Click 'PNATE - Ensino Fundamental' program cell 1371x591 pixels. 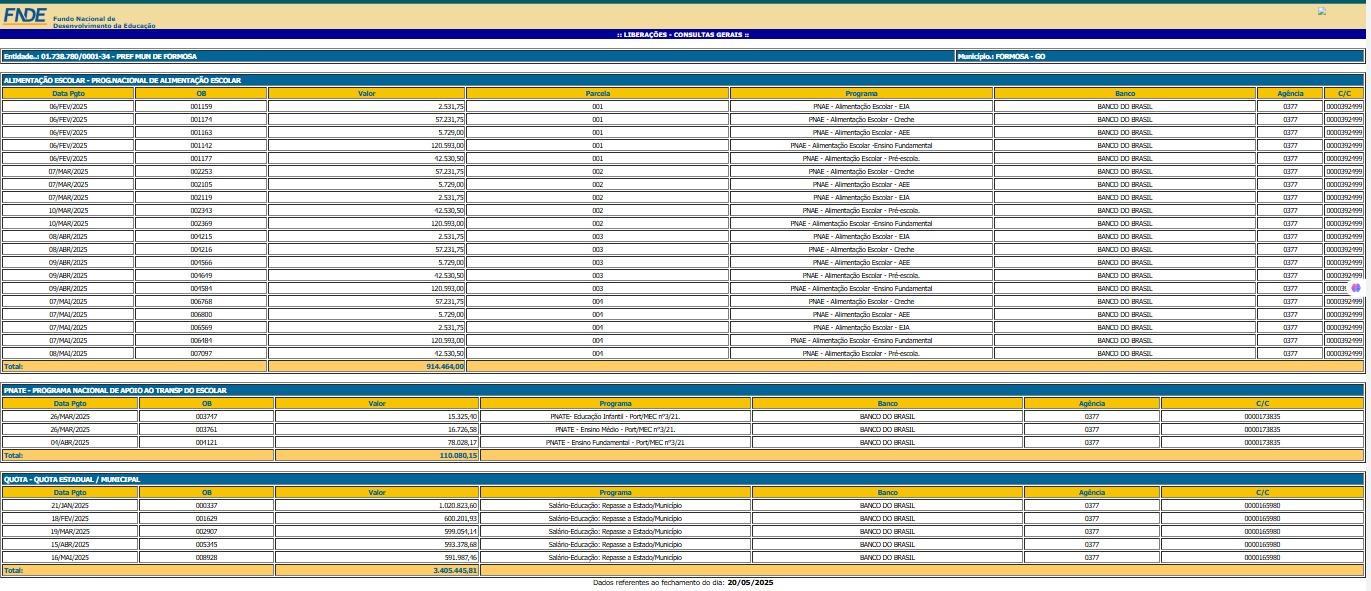pos(615,442)
